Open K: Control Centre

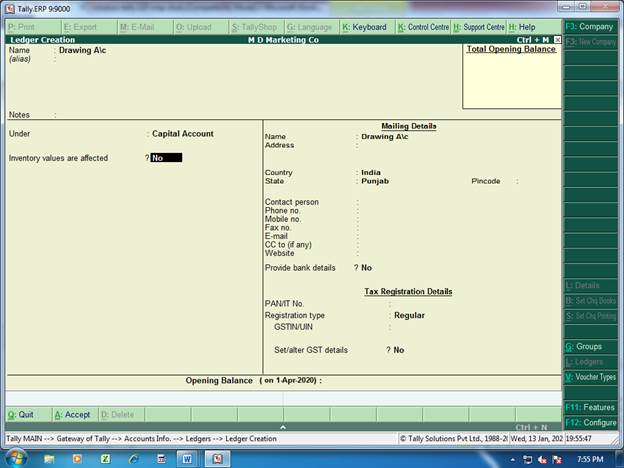coord(423,27)
